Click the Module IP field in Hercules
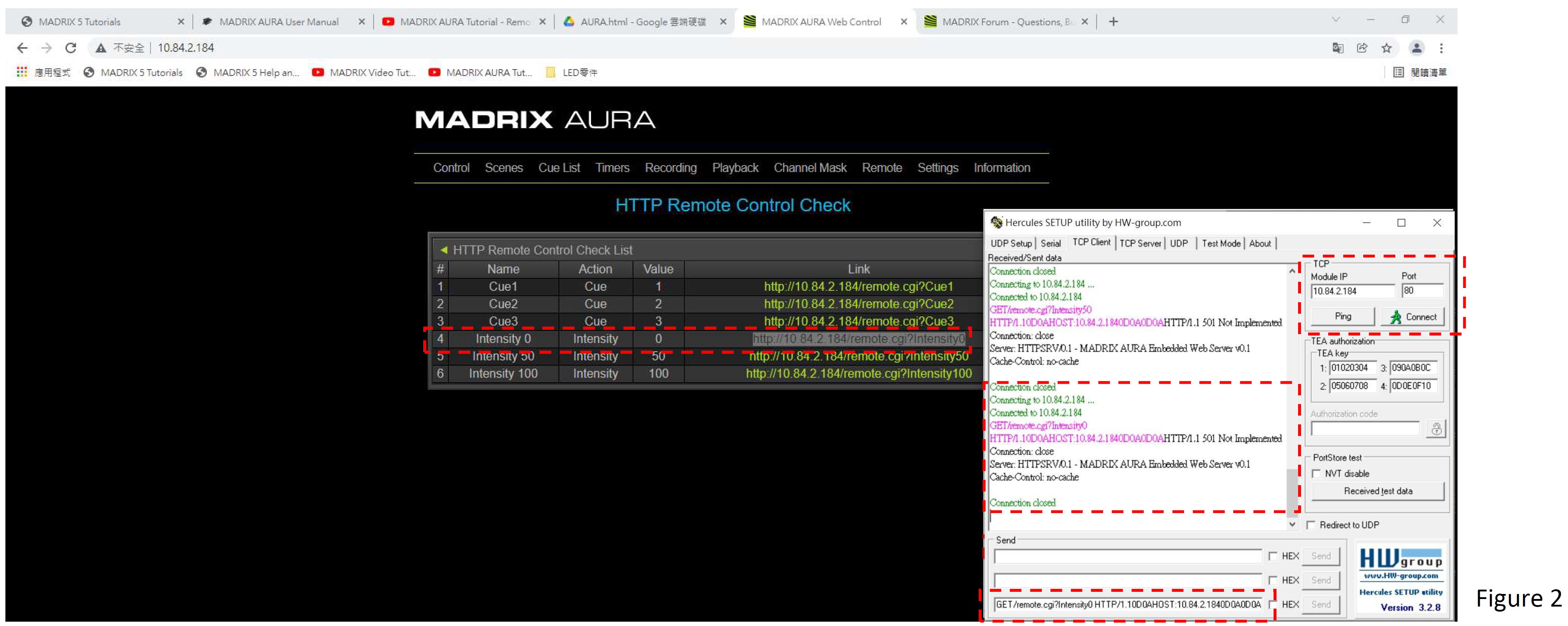 coord(1352,291)
